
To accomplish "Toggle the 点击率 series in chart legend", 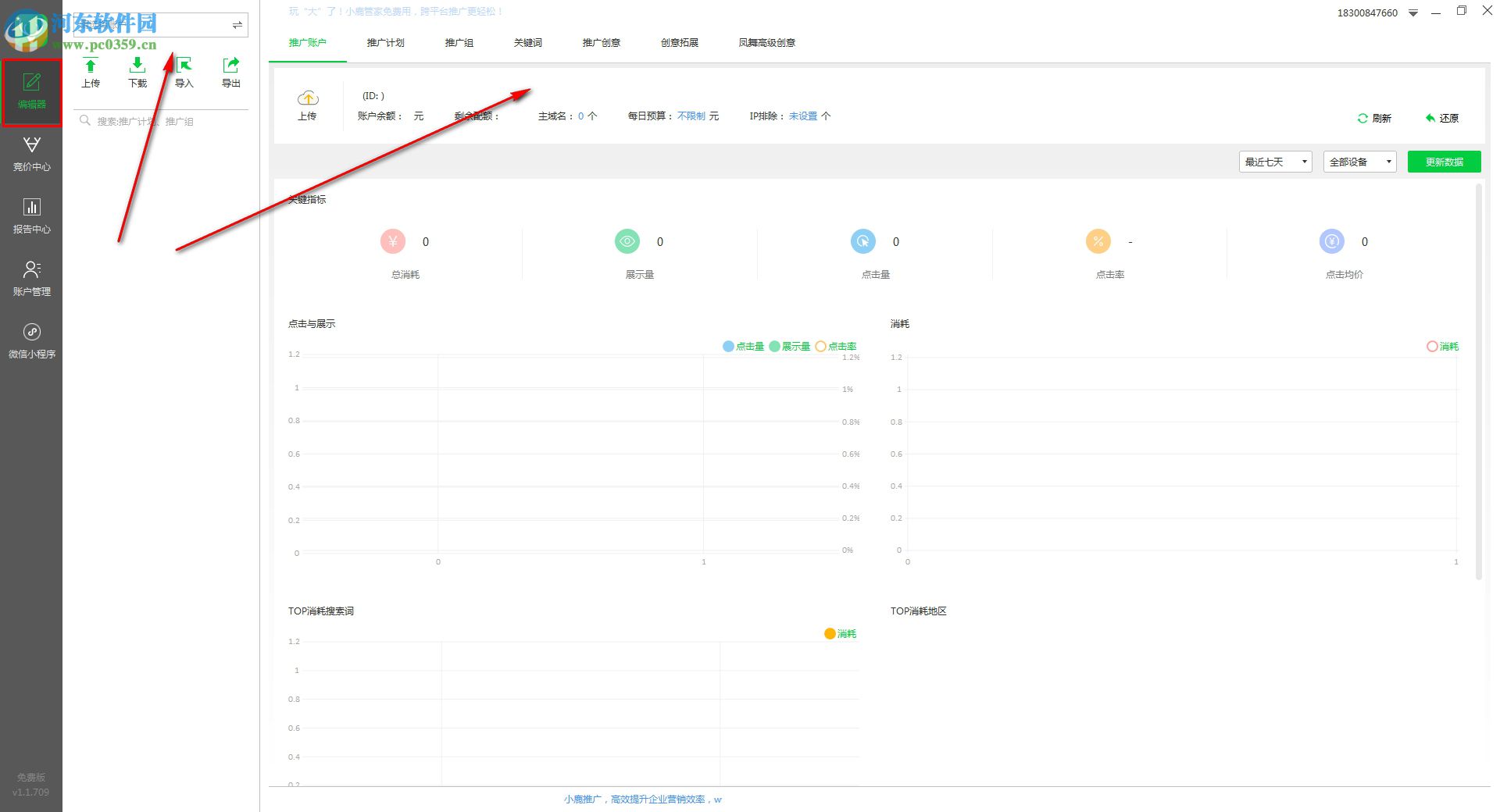I will pos(836,346).
